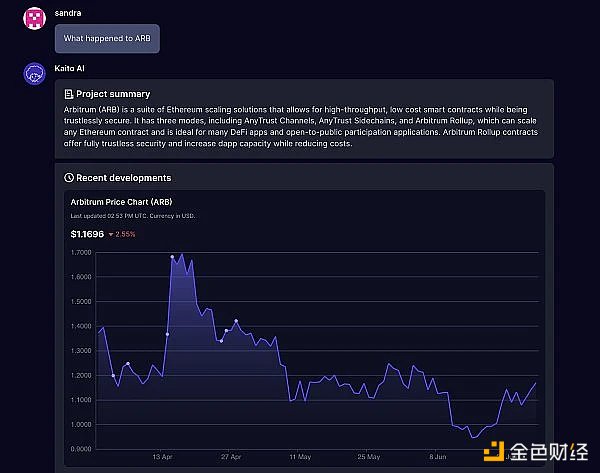Click the '13 Apr' x-axis date label
Screen dimensions: 600x473
point(162,457)
